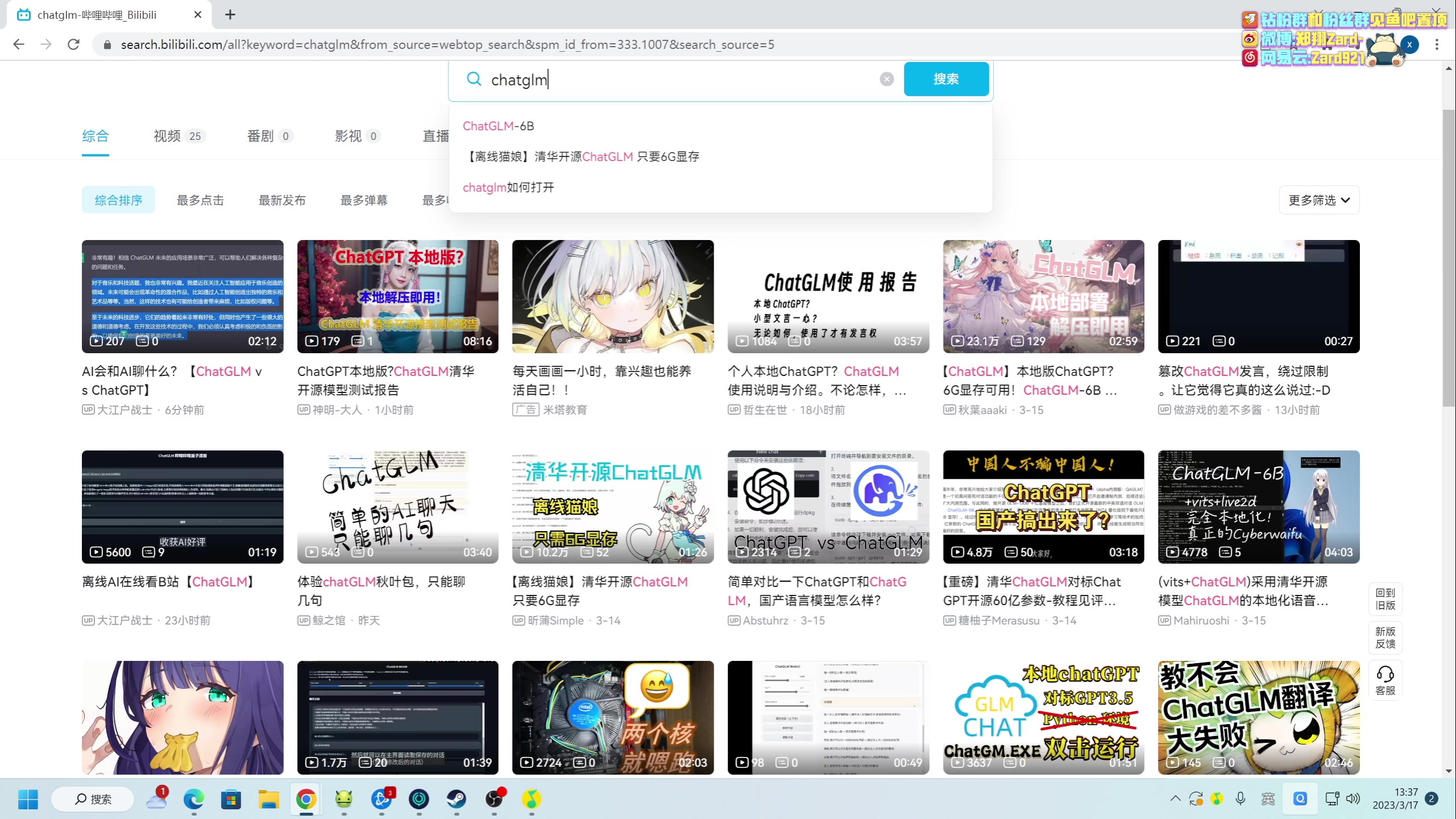Viewport: 1456px width, 819px height.
Task: Open Steam from the taskbar
Action: [456, 799]
